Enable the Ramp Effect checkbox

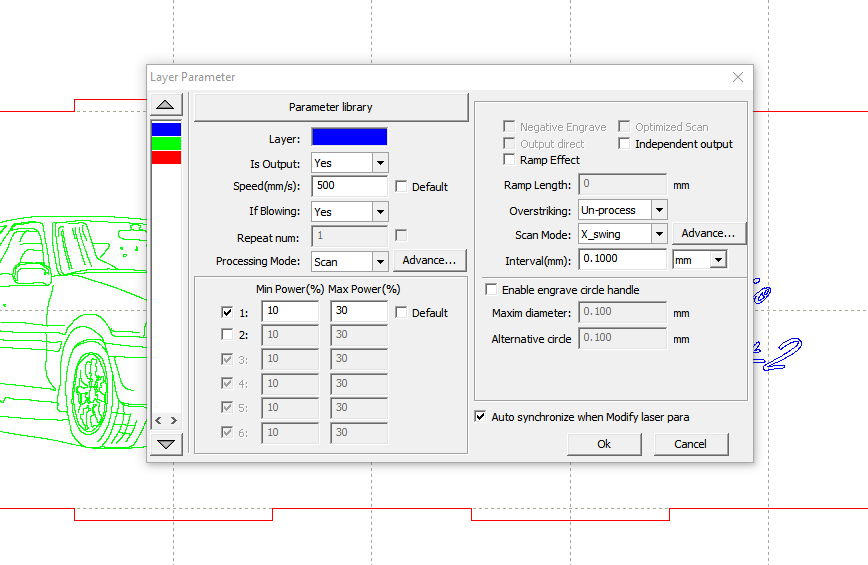[509, 160]
